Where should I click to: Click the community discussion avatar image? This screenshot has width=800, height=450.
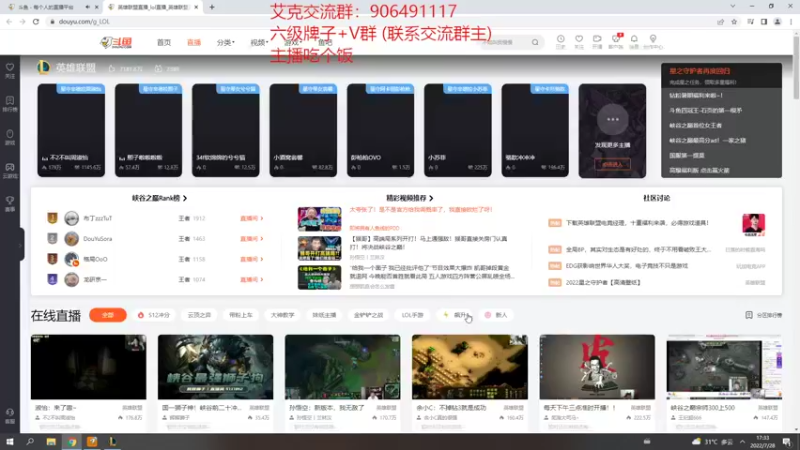753,225
